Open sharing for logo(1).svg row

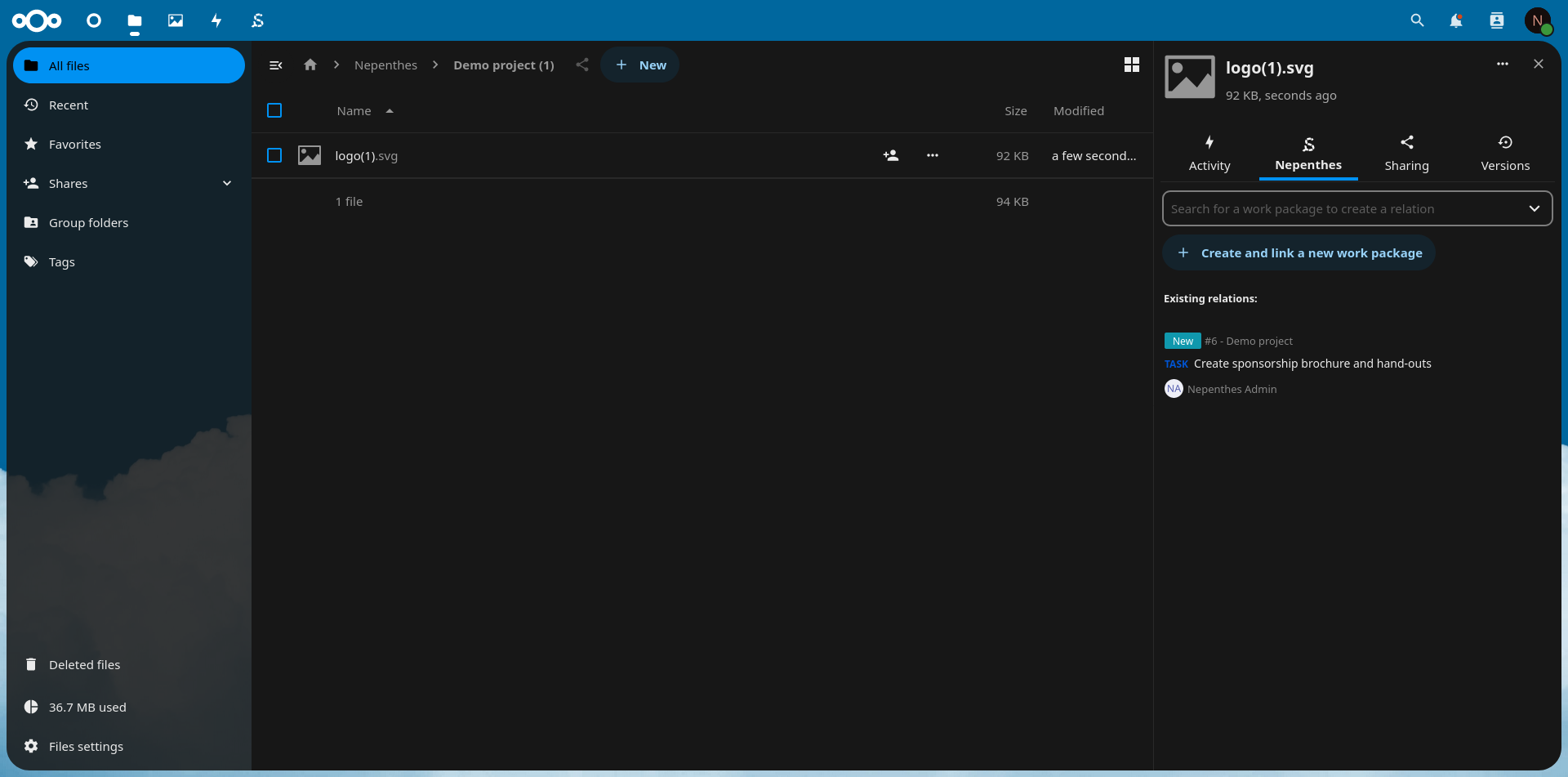(x=891, y=155)
